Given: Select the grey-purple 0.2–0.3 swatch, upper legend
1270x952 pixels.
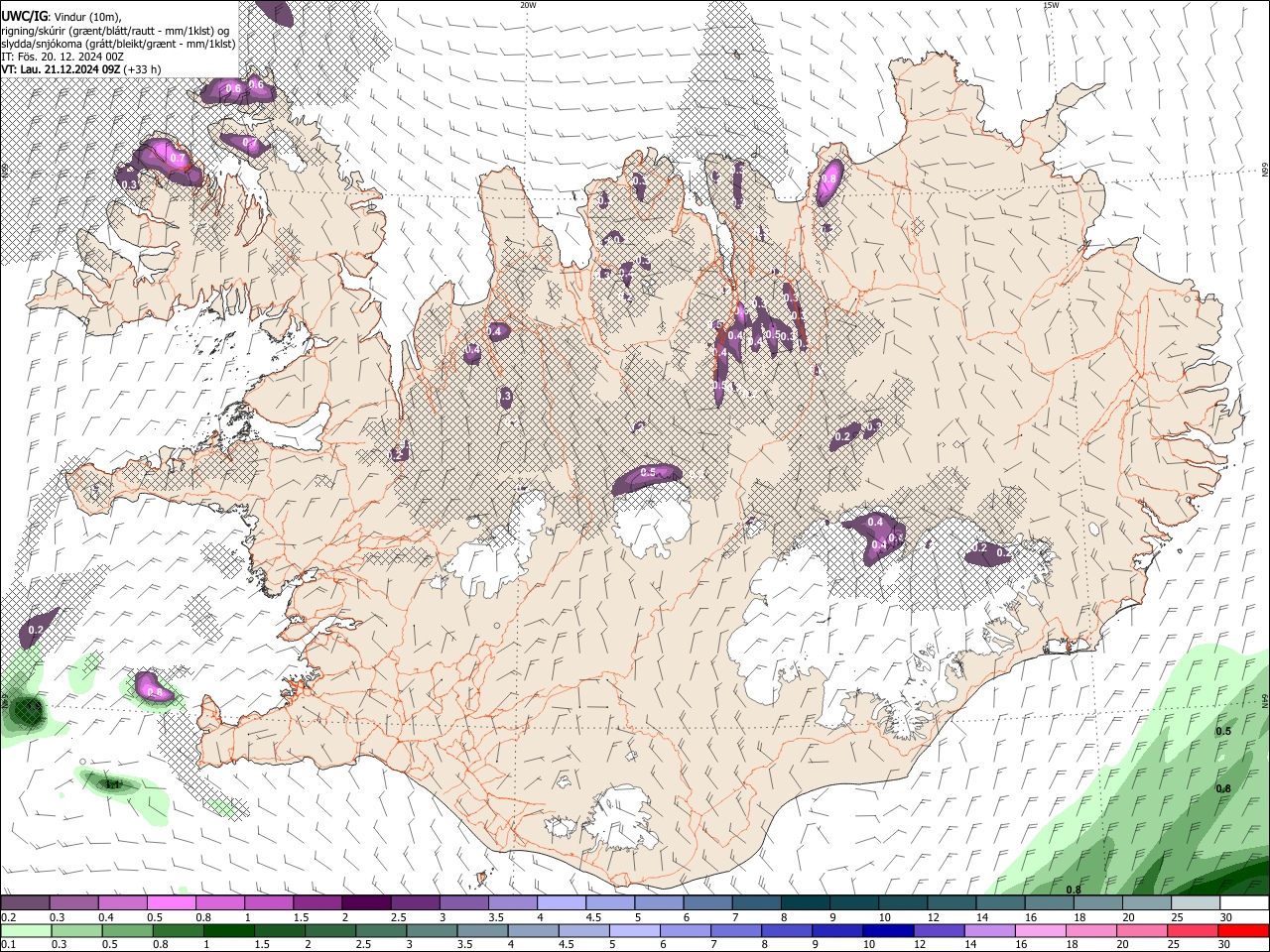Looking at the screenshot, I should pyautogui.click(x=25, y=903).
